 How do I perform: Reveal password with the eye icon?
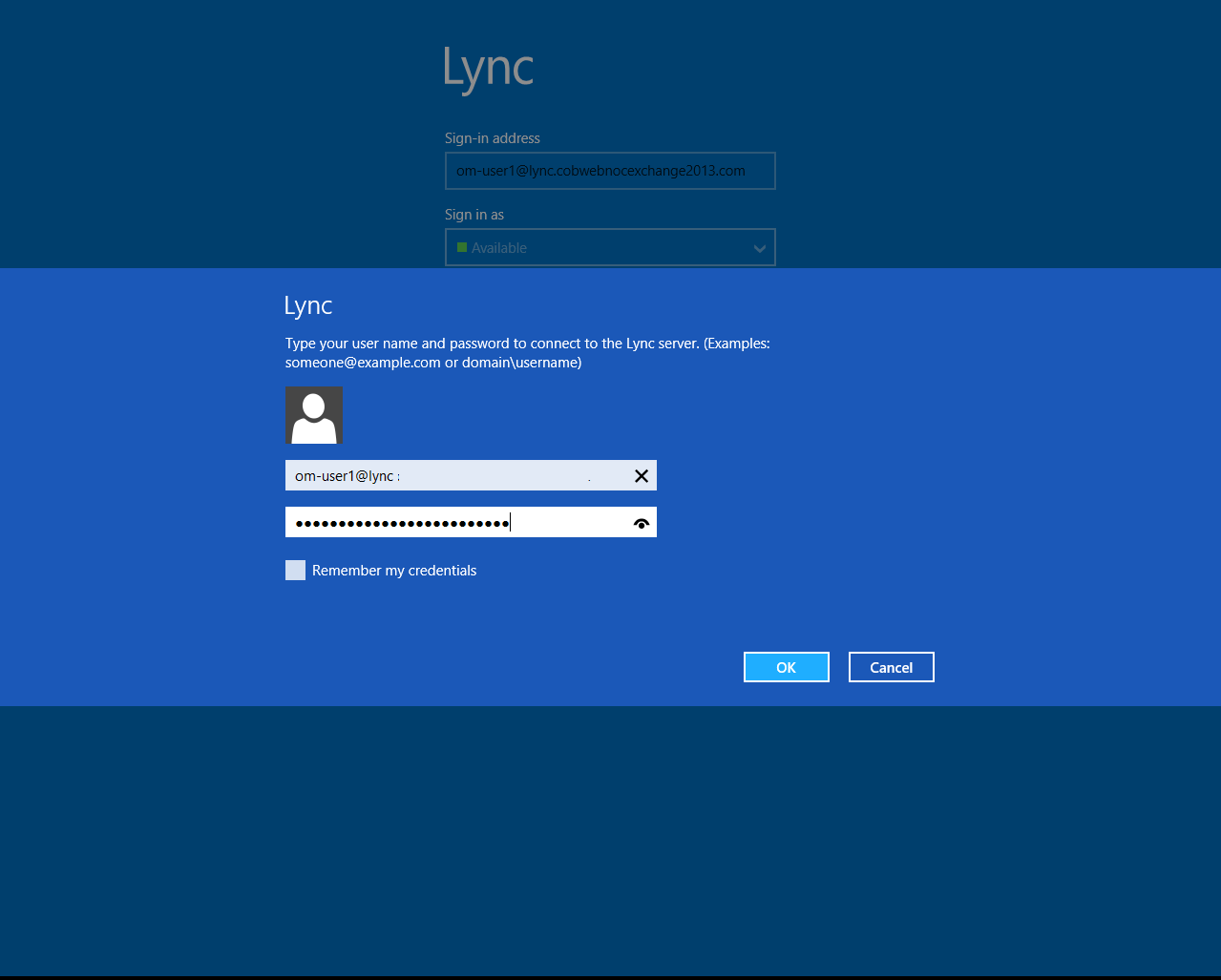pyautogui.click(x=642, y=523)
